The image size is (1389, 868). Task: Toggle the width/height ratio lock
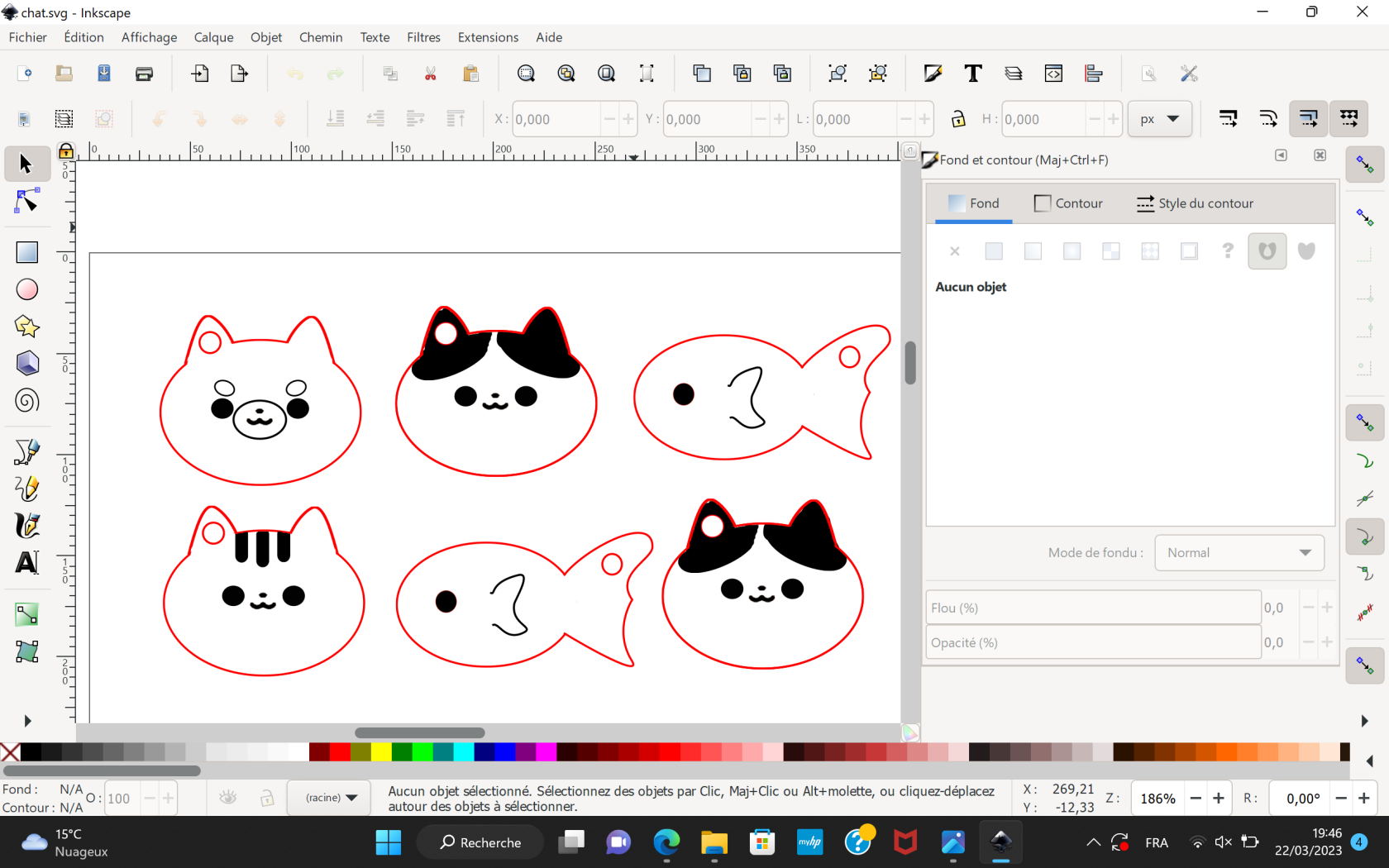coord(958,119)
